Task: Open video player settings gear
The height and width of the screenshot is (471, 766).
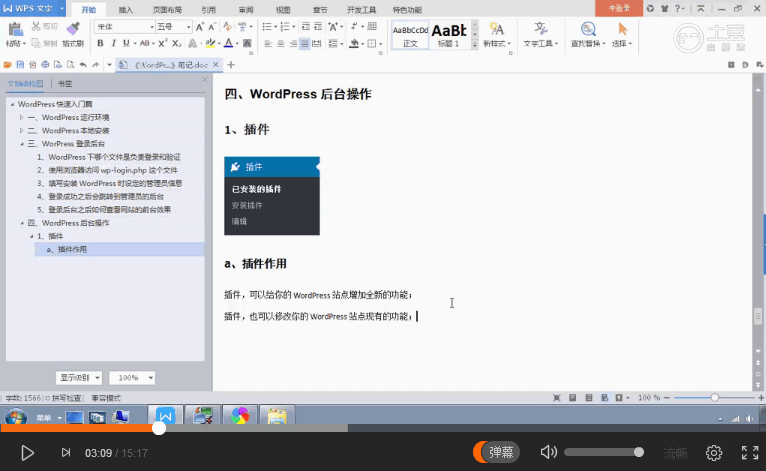Action: tap(714, 453)
